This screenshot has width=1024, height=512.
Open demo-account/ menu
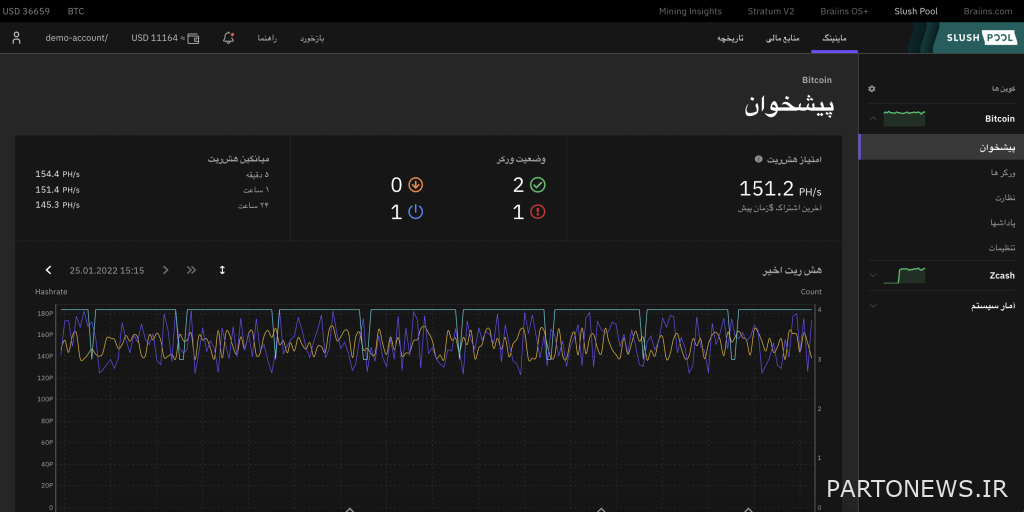click(76, 38)
